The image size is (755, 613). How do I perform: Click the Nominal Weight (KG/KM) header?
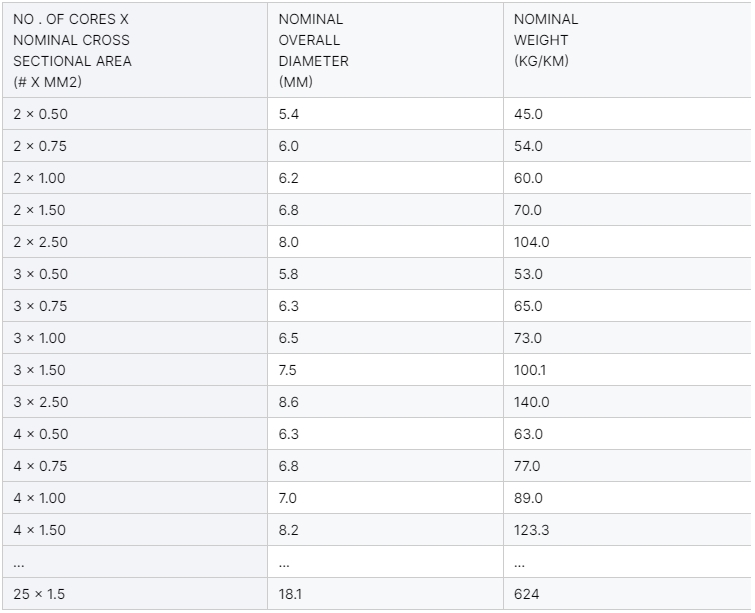[x=546, y=40]
